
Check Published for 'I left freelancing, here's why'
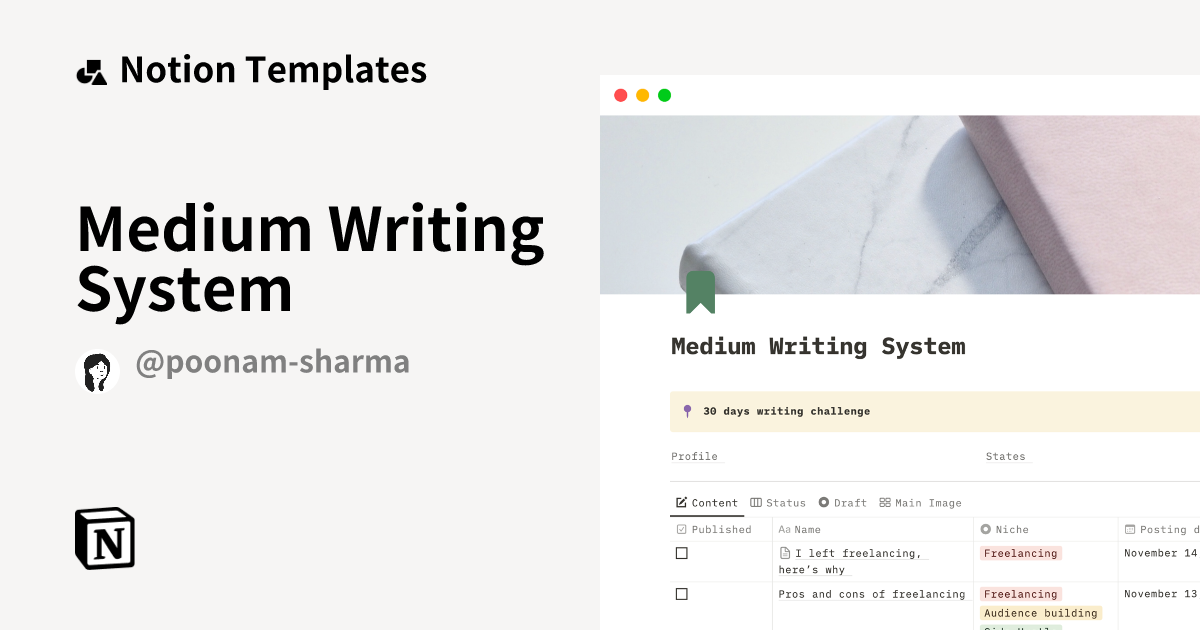coord(682,553)
